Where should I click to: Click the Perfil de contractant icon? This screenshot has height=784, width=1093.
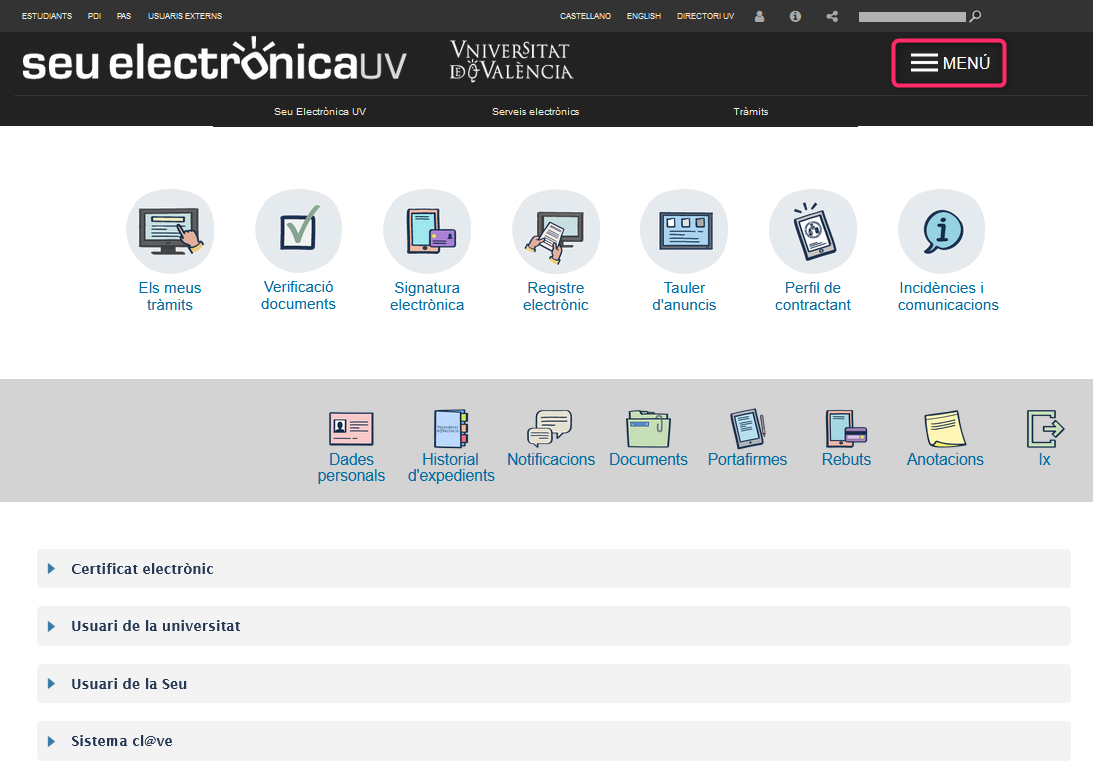(x=813, y=231)
